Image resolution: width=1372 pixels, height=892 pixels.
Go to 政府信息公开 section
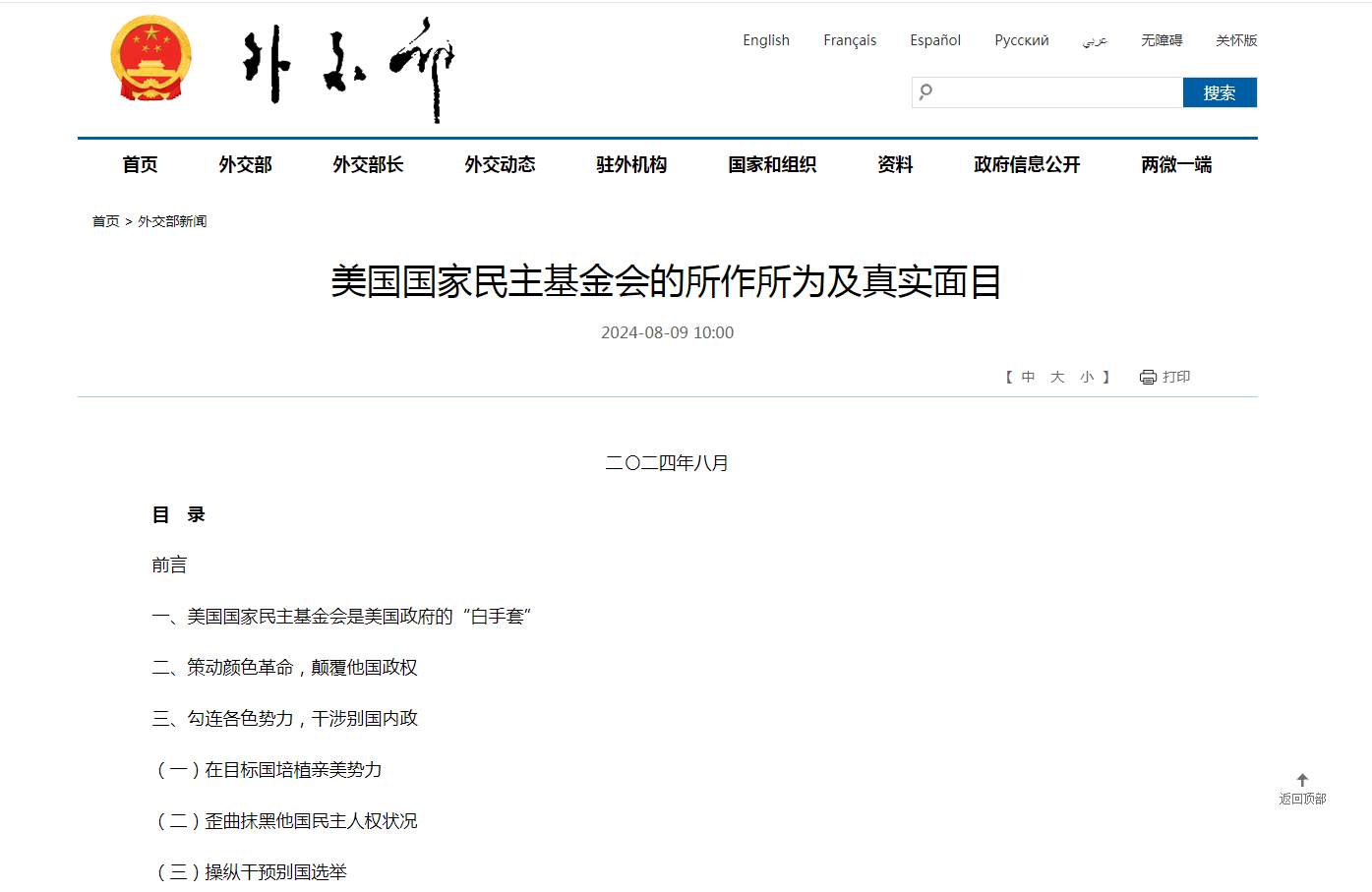1027,164
